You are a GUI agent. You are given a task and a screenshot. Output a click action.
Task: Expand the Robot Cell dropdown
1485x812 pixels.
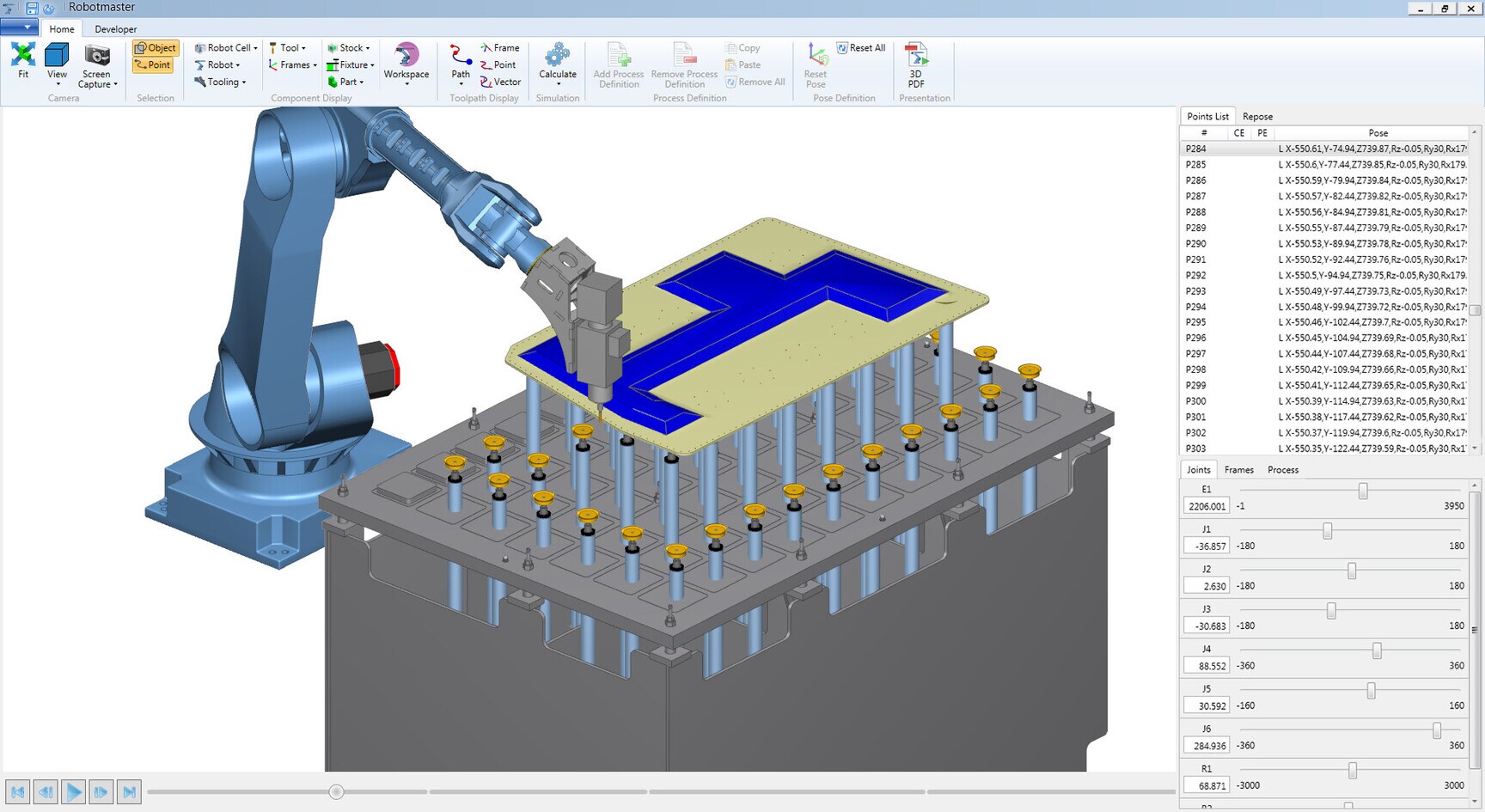click(226, 48)
